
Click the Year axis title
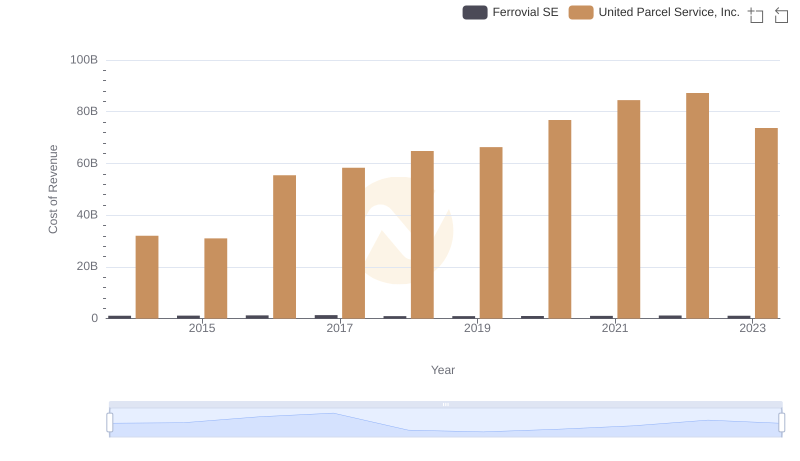click(x=443, y=370)
